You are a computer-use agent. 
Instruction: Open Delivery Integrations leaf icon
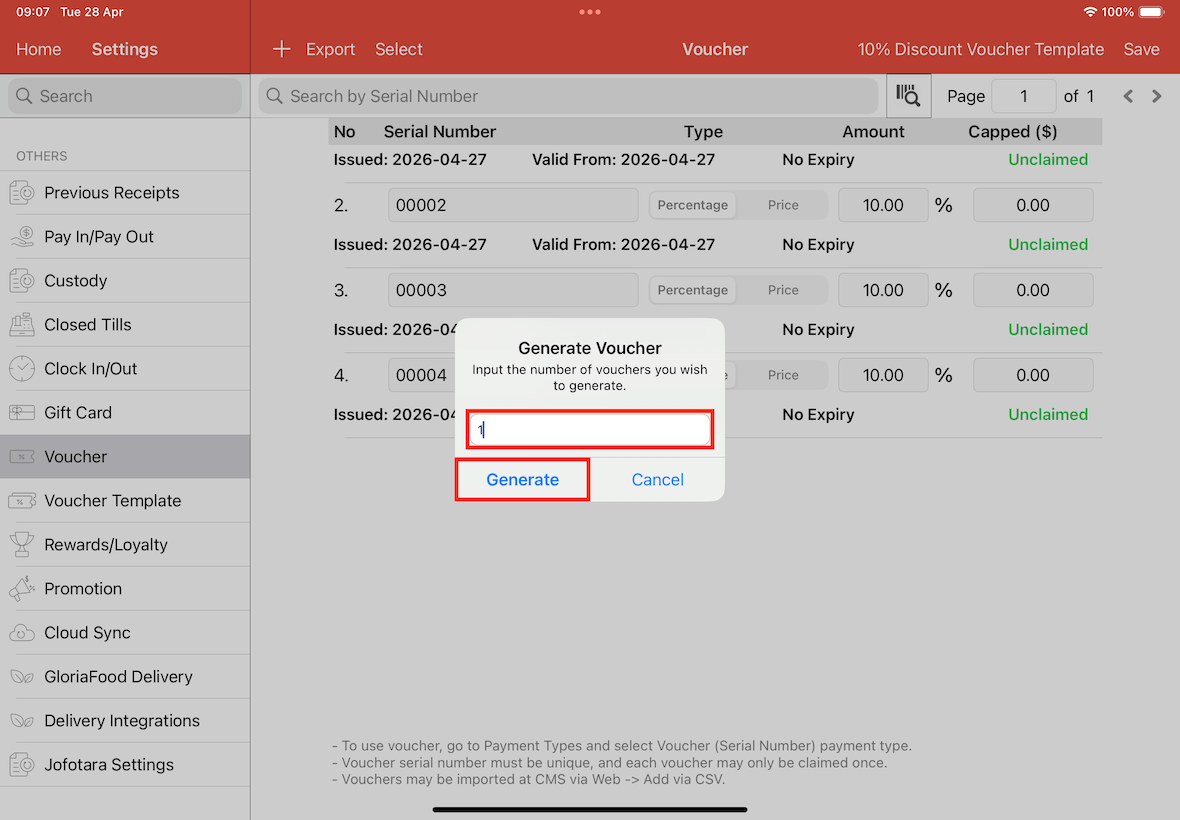[x=22, y=721]
